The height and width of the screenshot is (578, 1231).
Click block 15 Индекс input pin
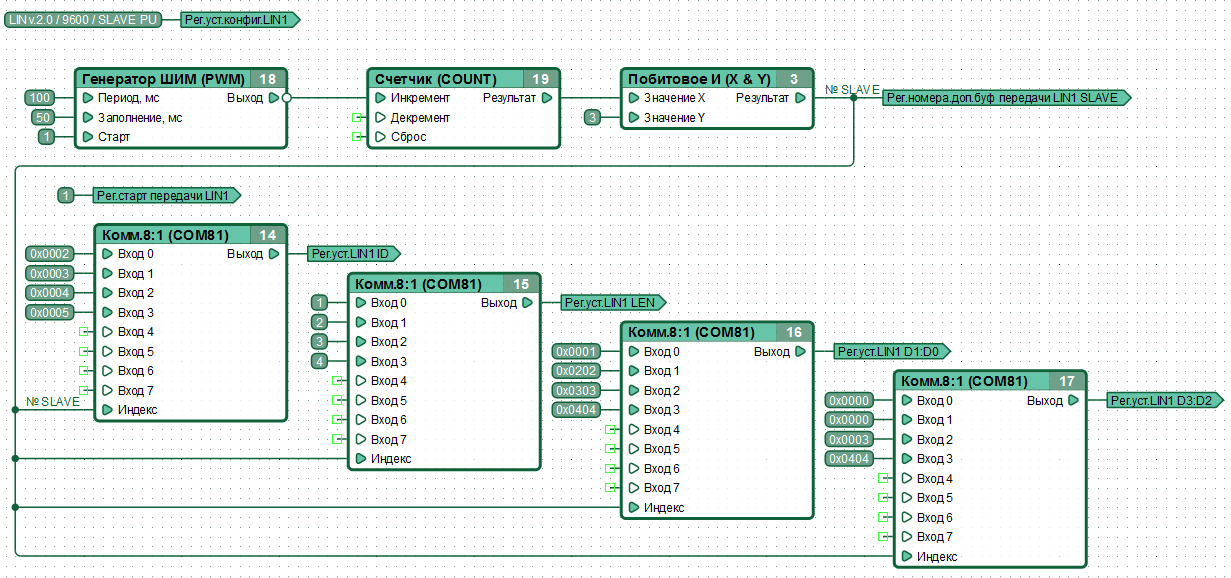(360, 459)
